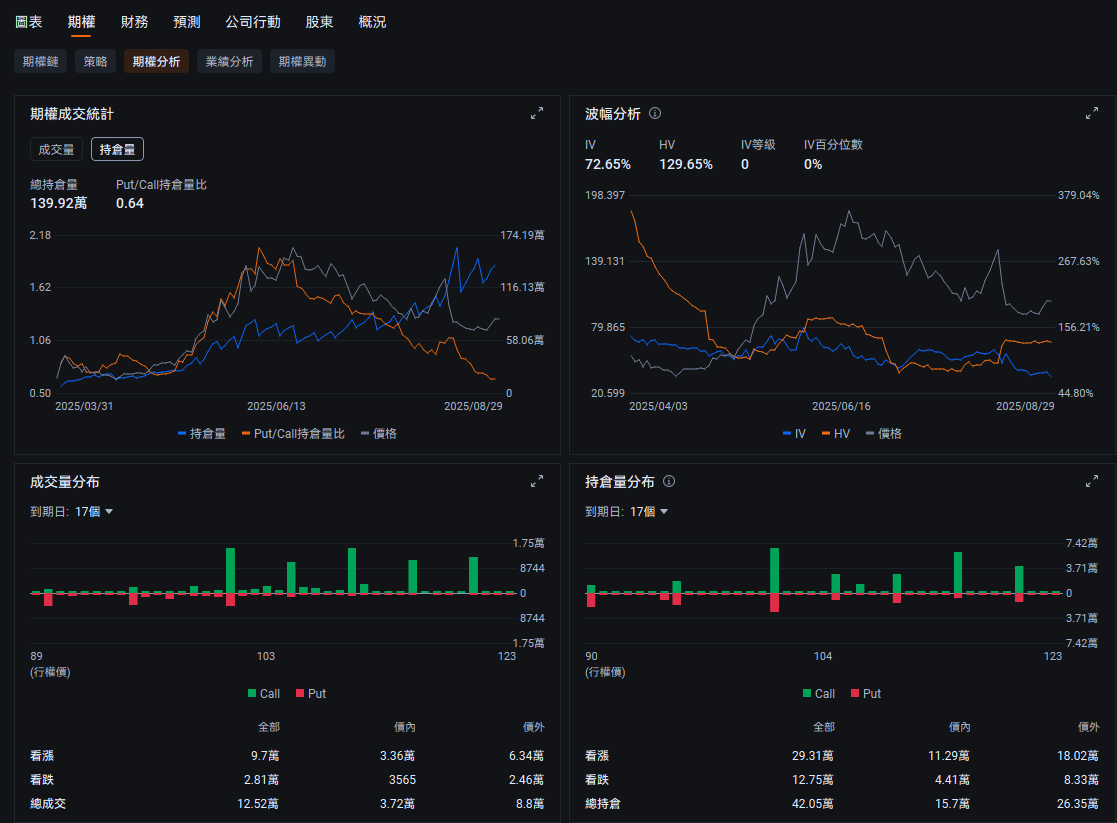The width and height of the screenshot is (1117, 823).
Task: Click the red Put legend swatch in 持倉量分布
Action: [855, 693]
